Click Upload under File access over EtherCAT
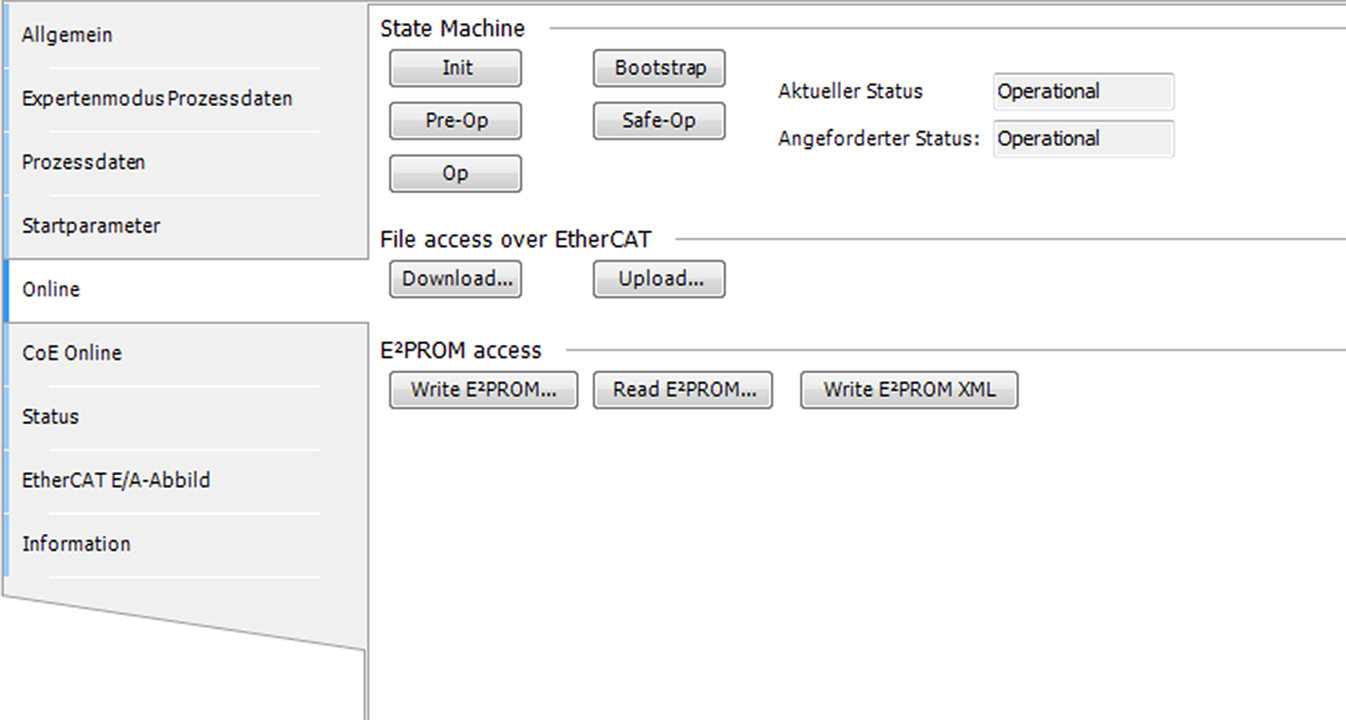Screen dimensions: 1346x720 pos(659,280)
